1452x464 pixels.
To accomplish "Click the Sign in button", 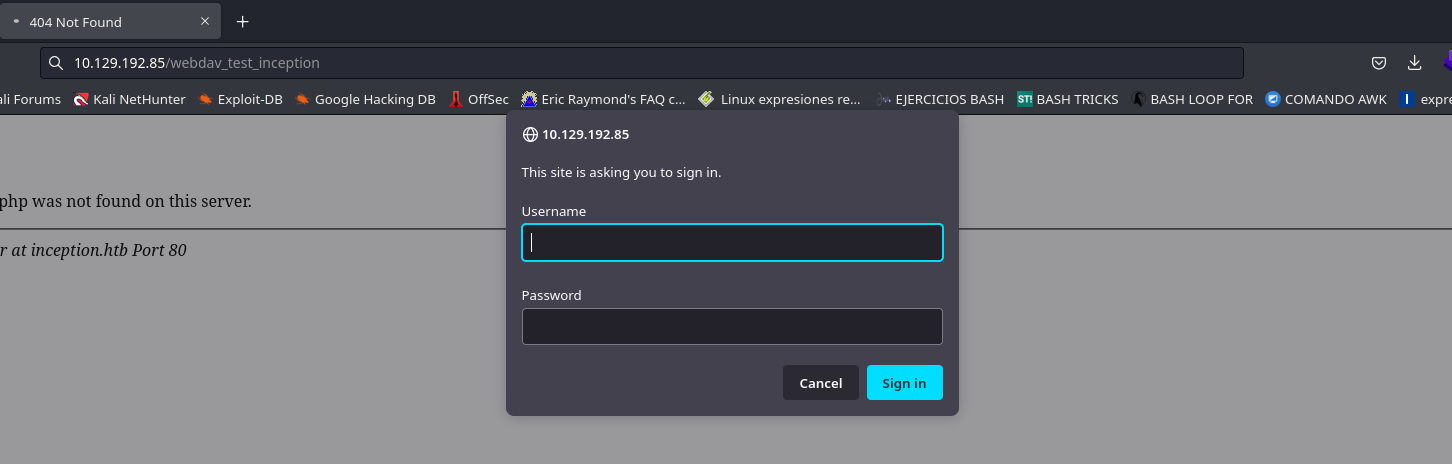I will (x=904, y=383).
